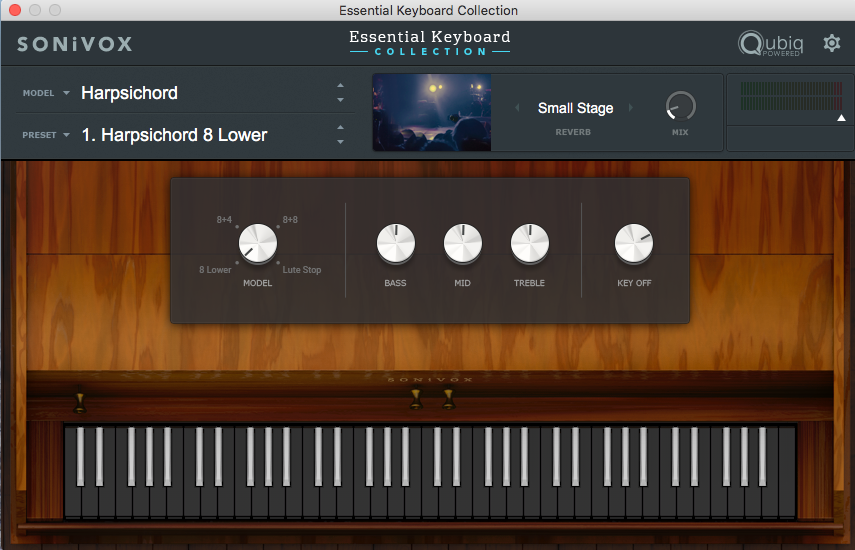Select the 8+8 model position

[x=291, y=219]
